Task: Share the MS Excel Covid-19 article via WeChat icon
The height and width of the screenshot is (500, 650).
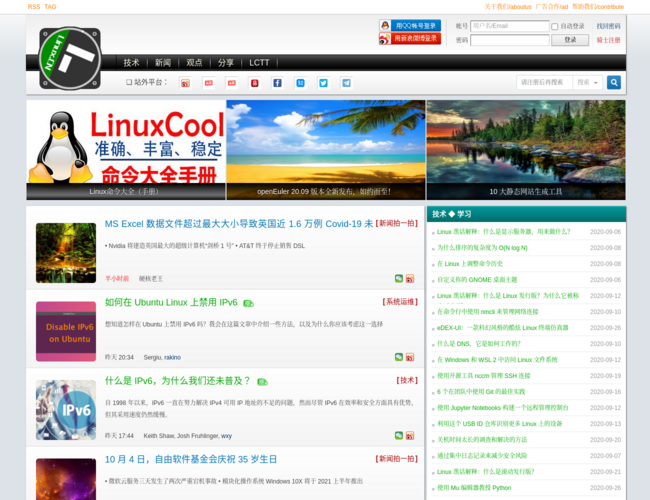Action: (x=399, y=278)
